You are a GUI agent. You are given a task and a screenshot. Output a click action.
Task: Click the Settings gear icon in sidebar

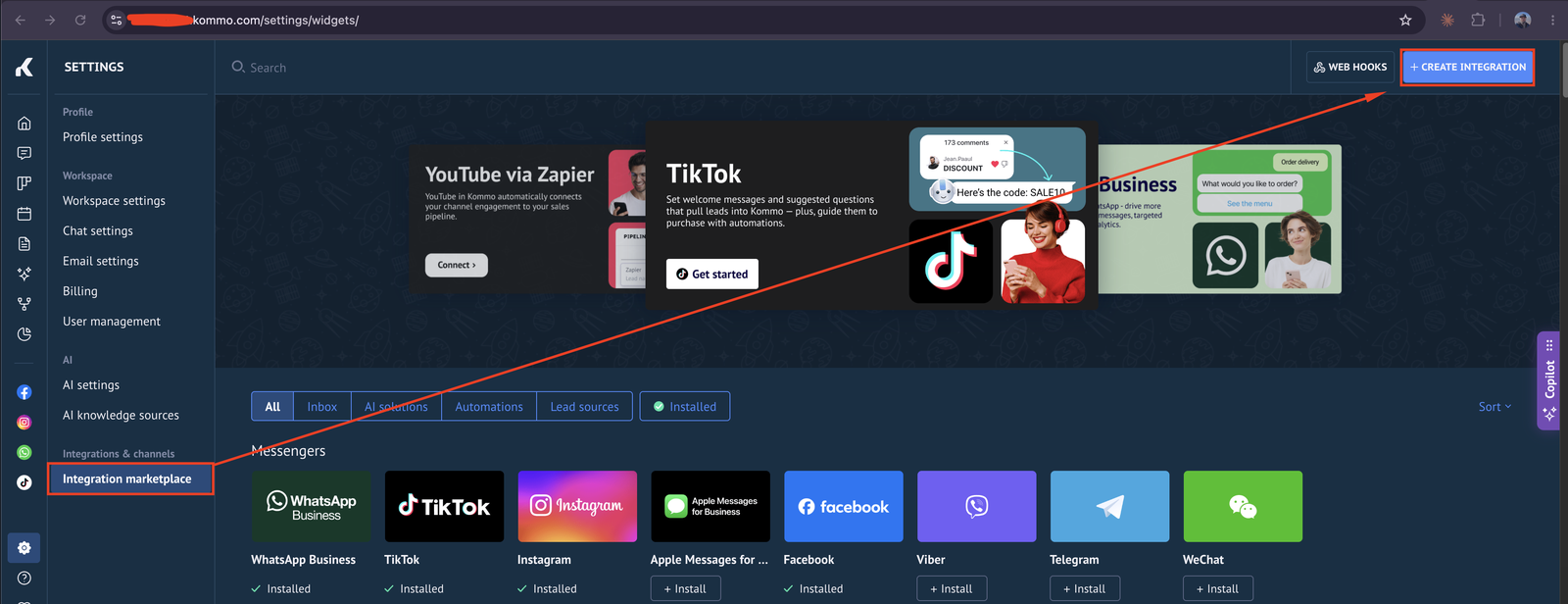pyautogui.click(x=24, y=548)
